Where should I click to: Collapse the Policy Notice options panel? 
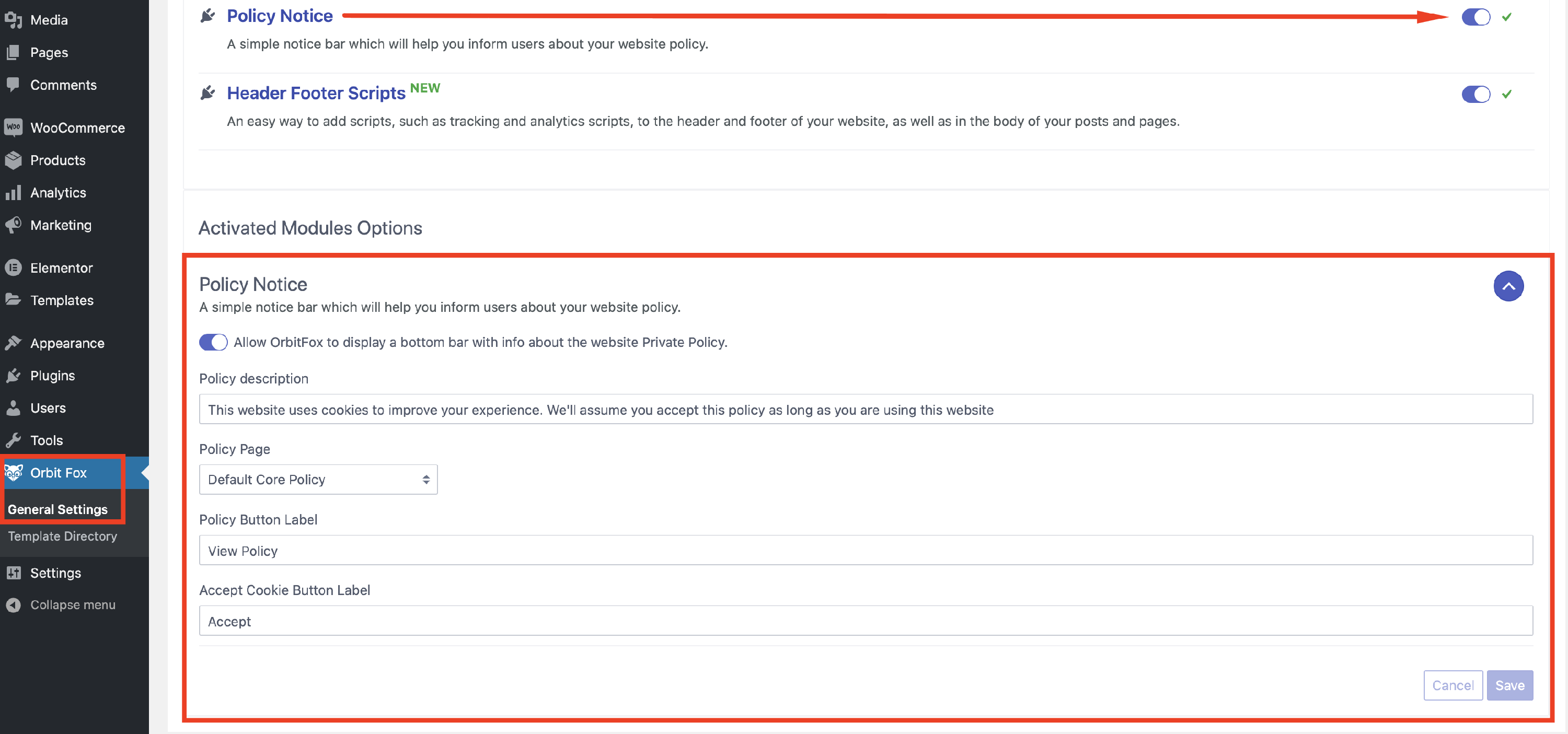tap(1508, 286)
